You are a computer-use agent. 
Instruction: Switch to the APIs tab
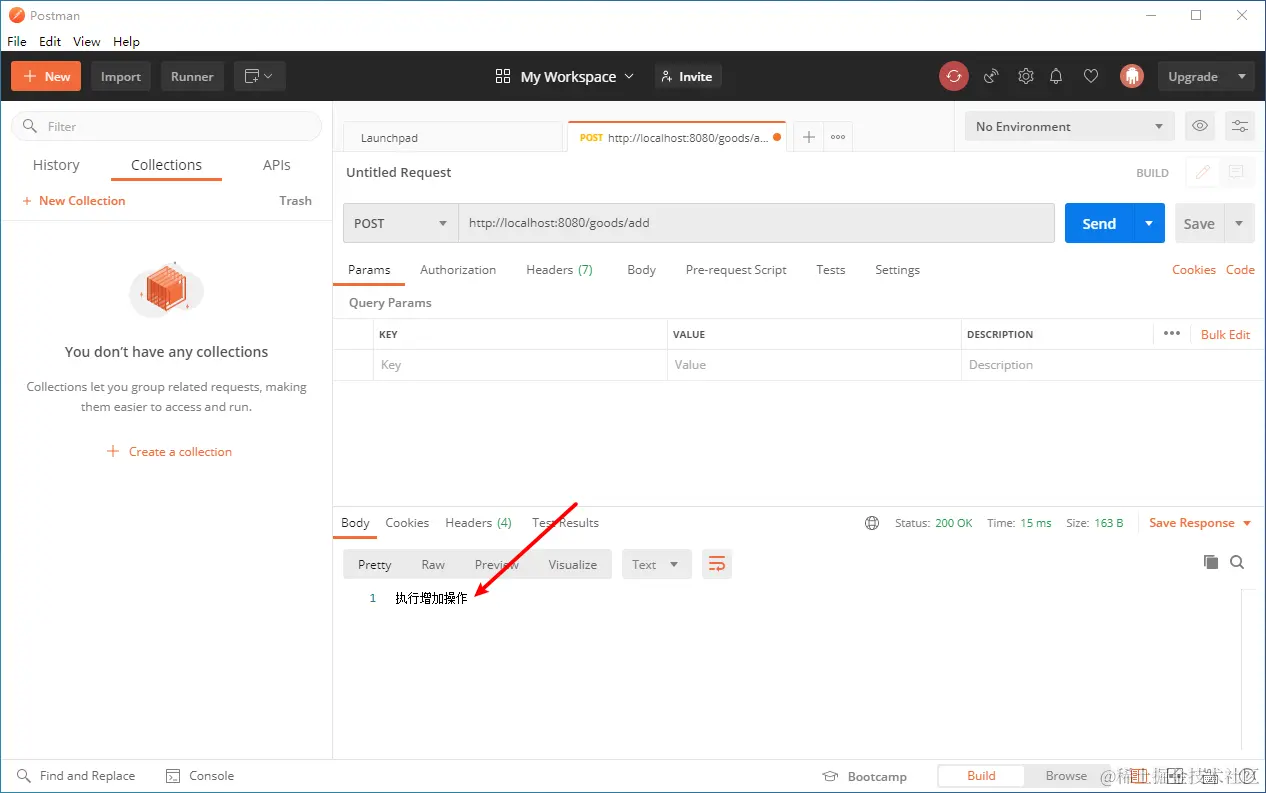coord(277,165)
